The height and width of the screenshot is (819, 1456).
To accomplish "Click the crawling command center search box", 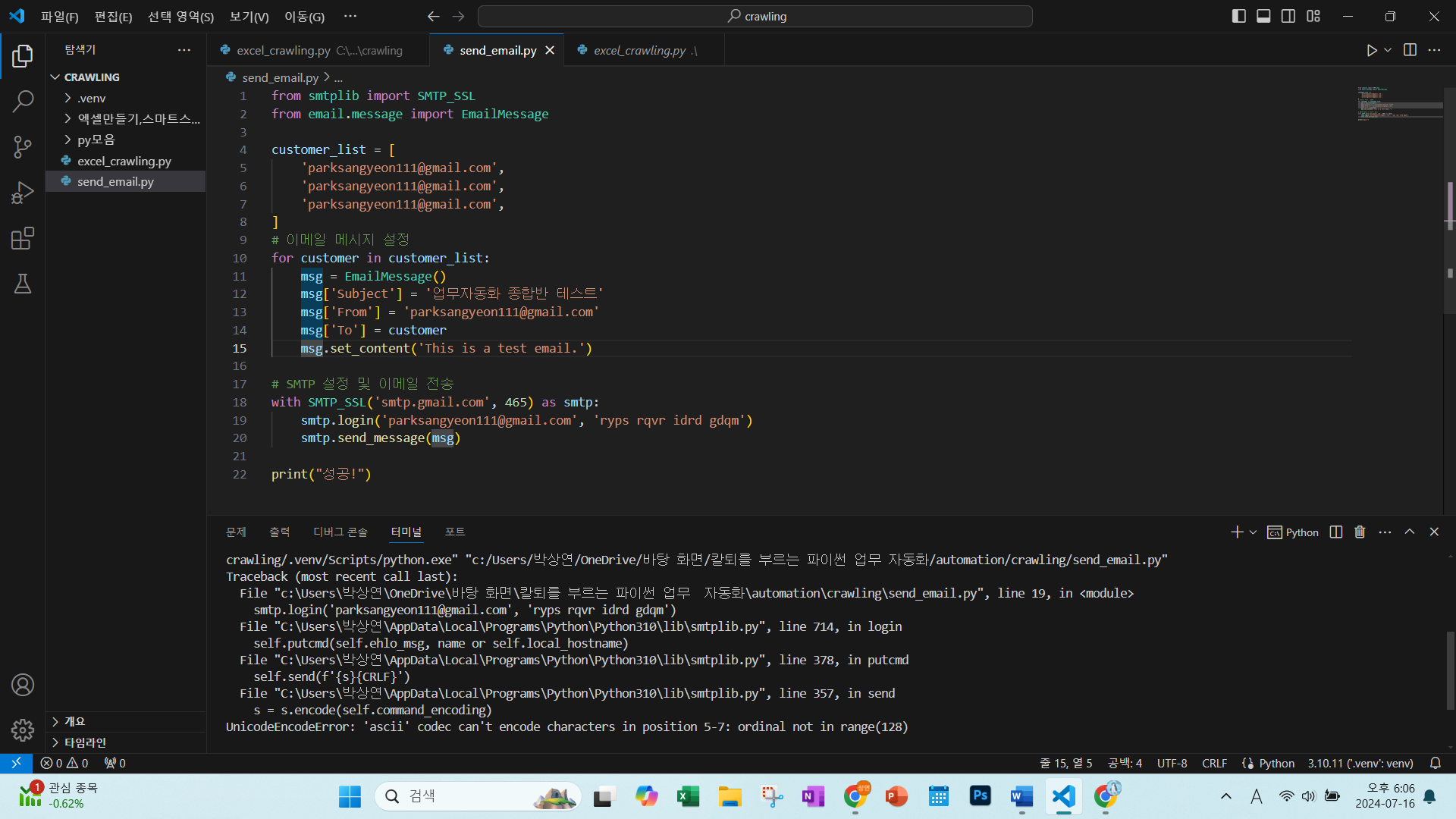I will [755, 16].
